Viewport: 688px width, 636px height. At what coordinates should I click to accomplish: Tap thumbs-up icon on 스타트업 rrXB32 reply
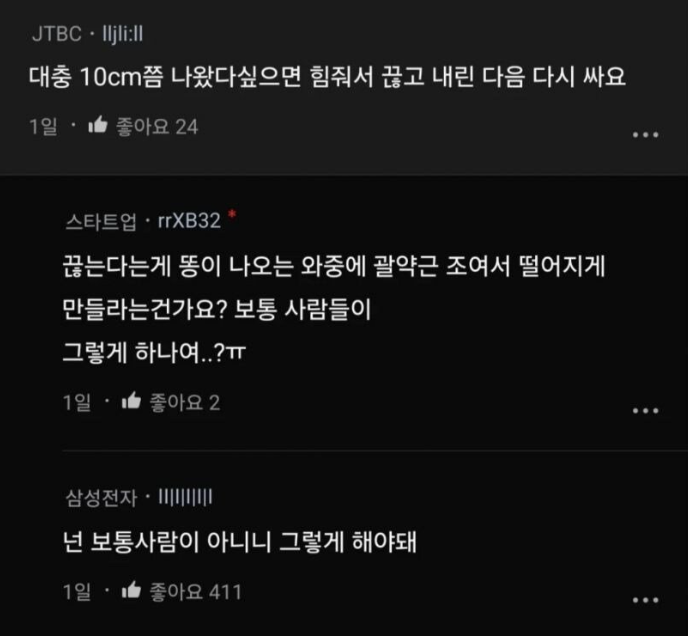pyautogui.click(x=131, y=401)
